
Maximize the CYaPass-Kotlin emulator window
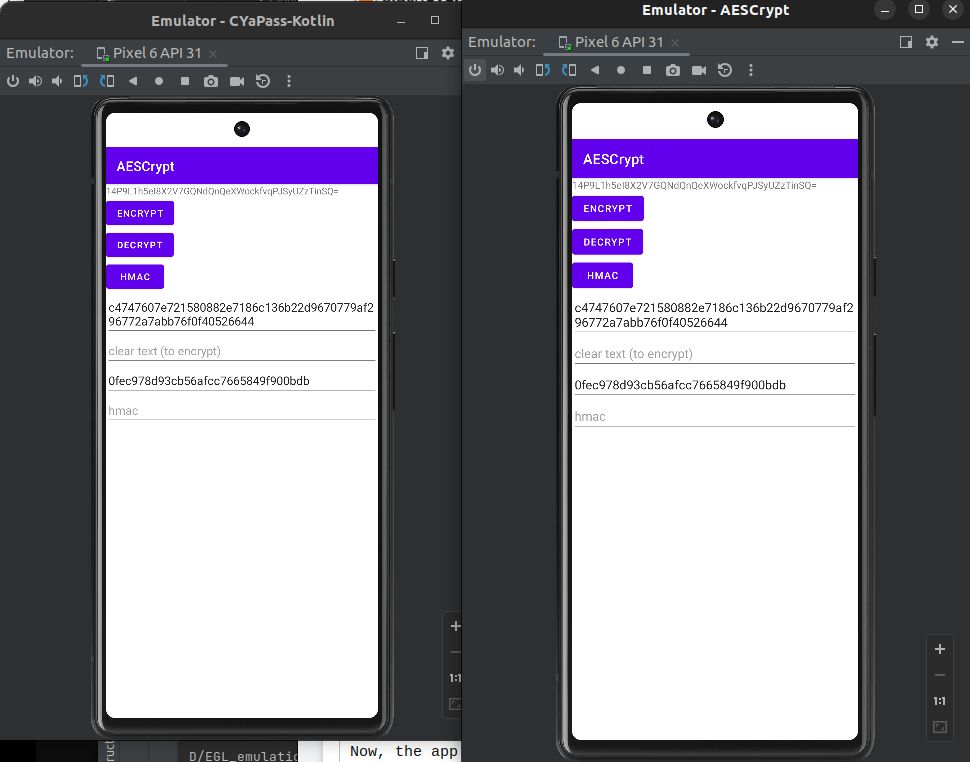[435, 20]
